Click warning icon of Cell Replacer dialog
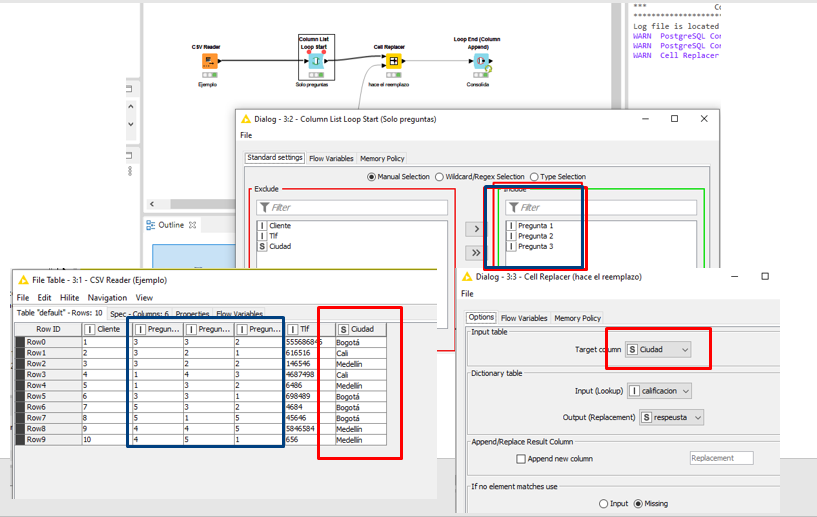 tap(467, 277)
